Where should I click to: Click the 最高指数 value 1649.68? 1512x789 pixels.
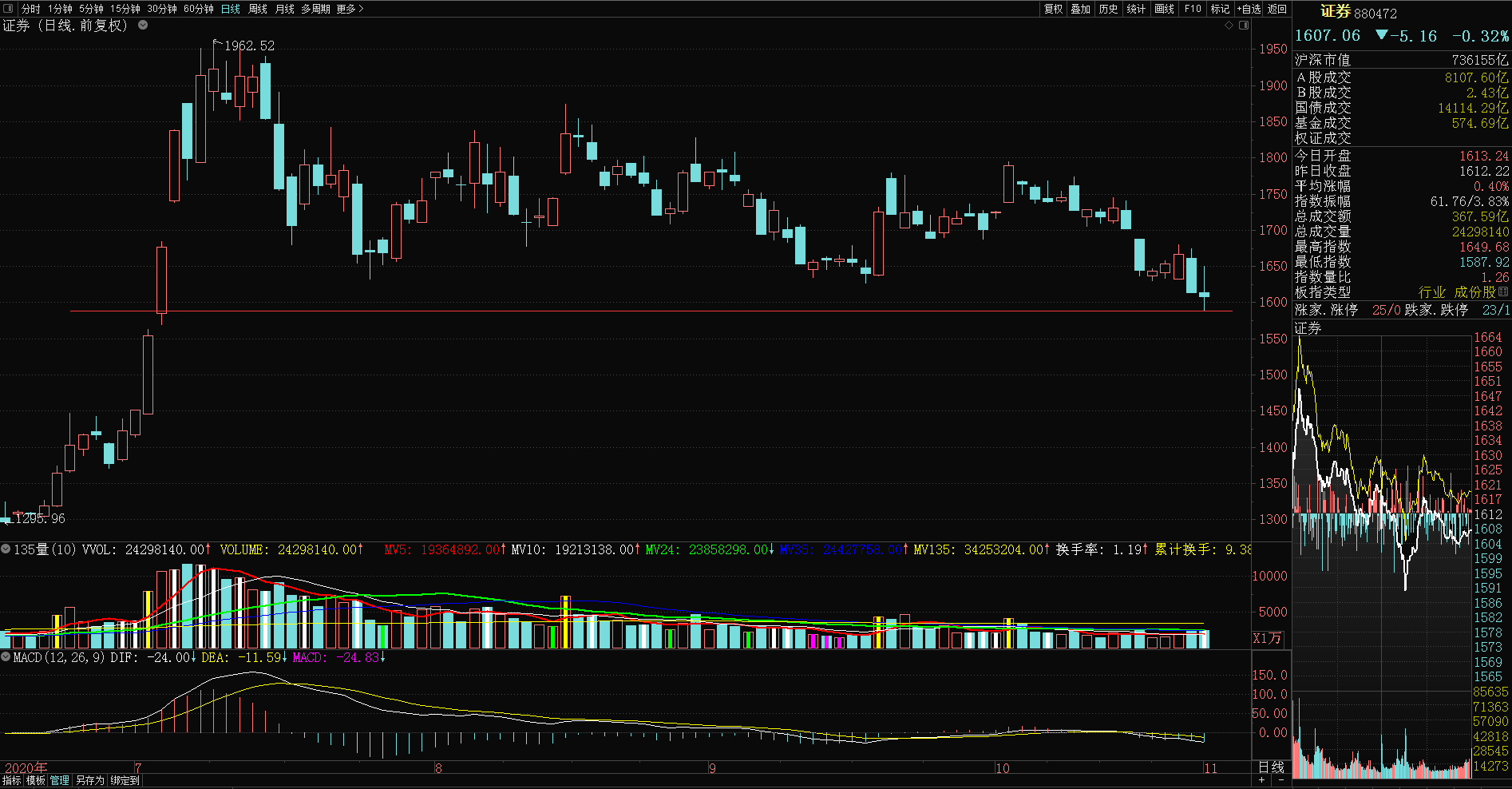[1485, 247]
